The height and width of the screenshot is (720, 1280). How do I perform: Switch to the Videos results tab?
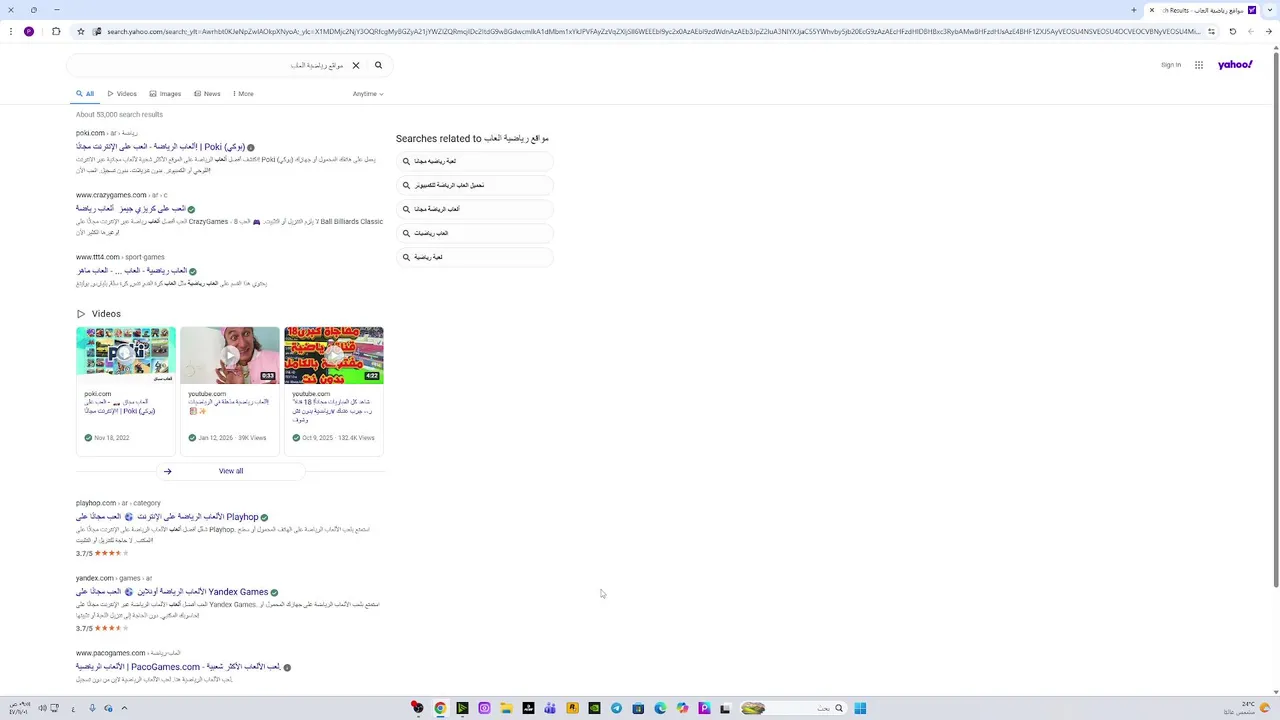tap(122, 94)
